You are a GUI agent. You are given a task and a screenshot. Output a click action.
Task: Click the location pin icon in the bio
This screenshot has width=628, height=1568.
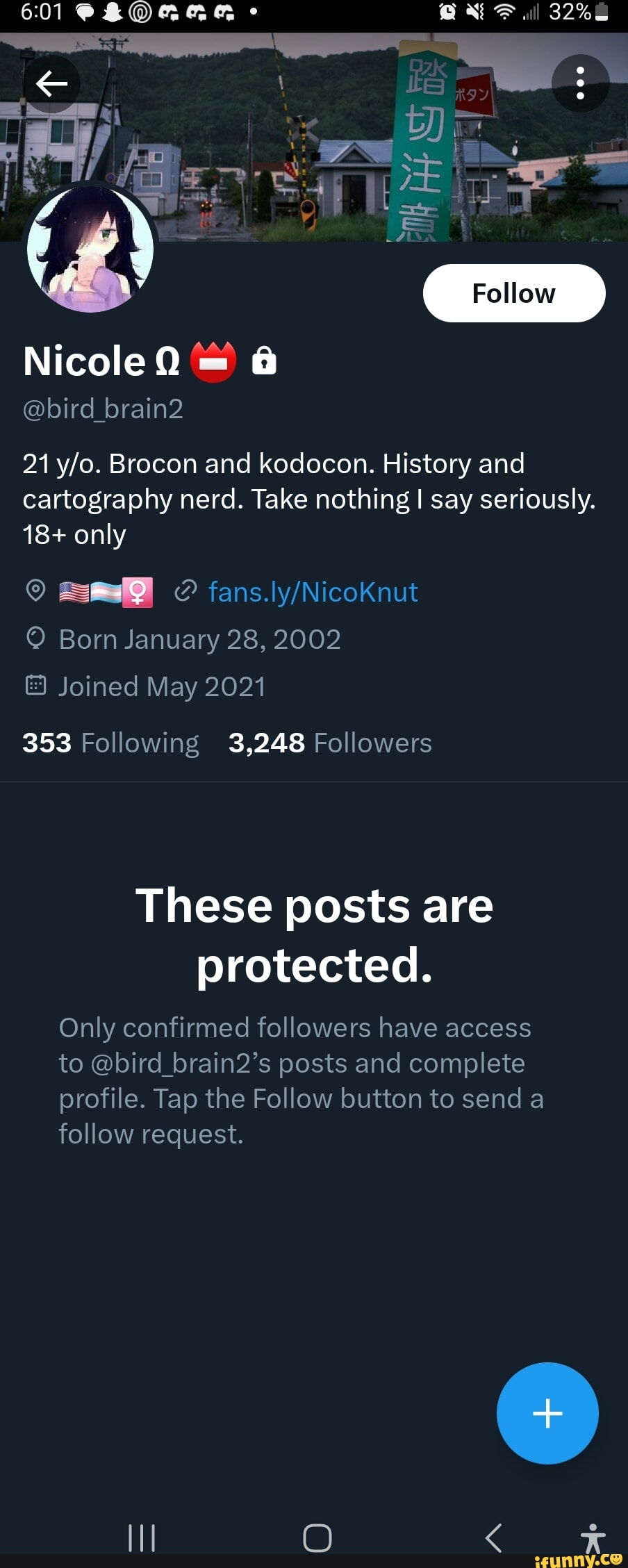point(35,591)
